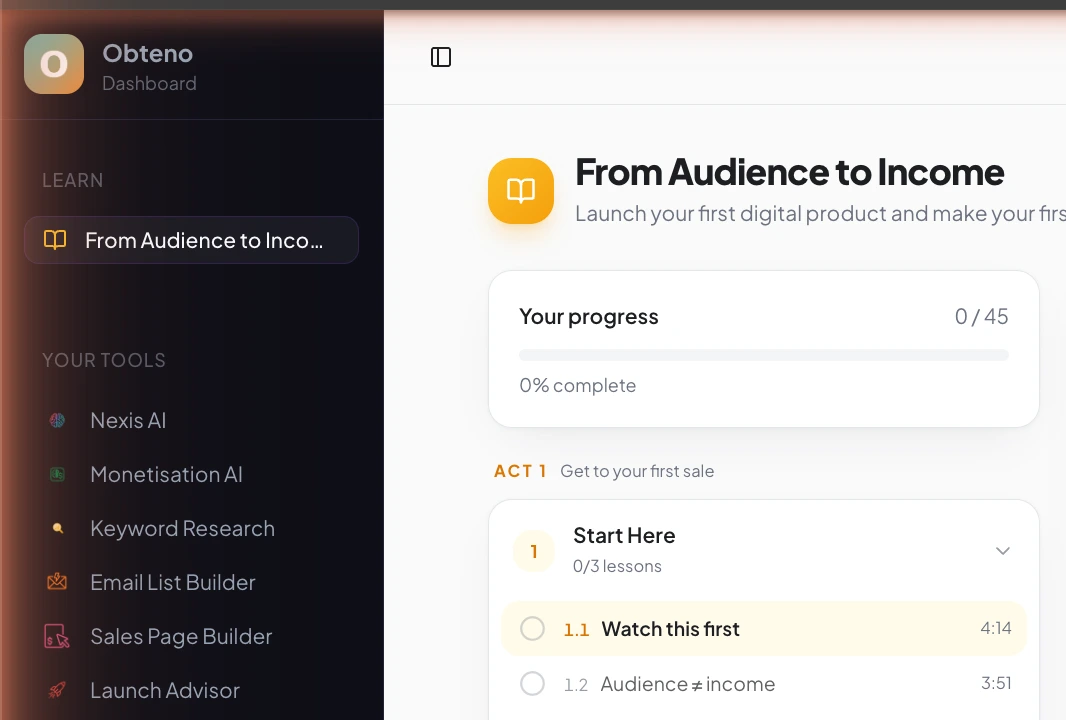Click the course progress bar
The image size is (1066, 720).
763,355
